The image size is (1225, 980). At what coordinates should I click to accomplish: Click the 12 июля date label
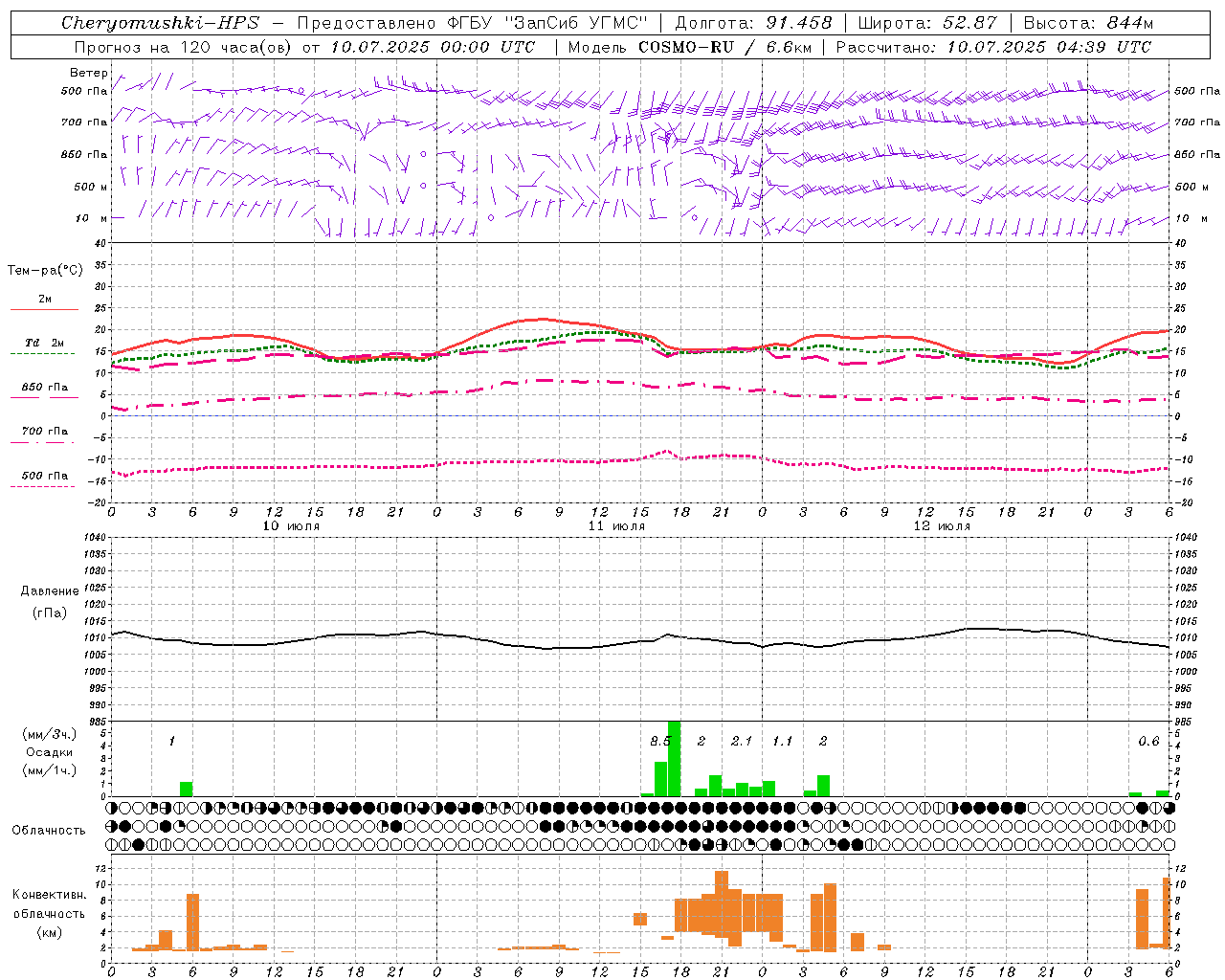[x=942, y=526]
